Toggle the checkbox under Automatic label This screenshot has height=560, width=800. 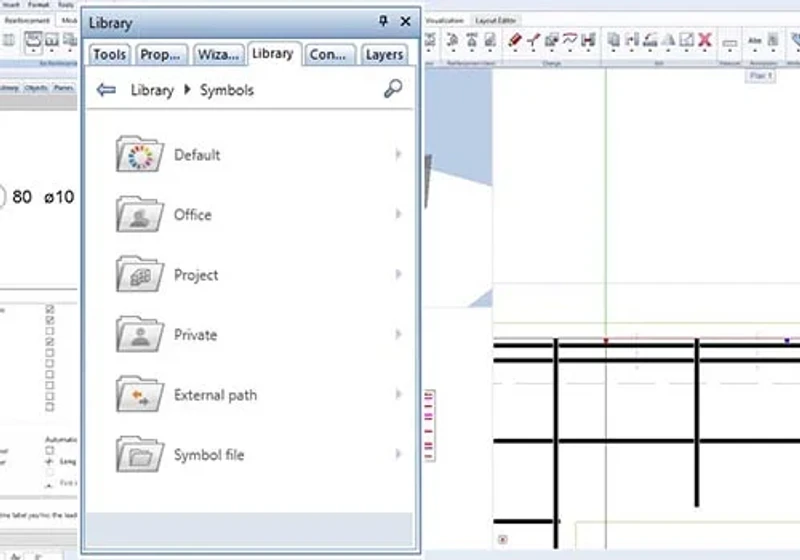(49, 450)
